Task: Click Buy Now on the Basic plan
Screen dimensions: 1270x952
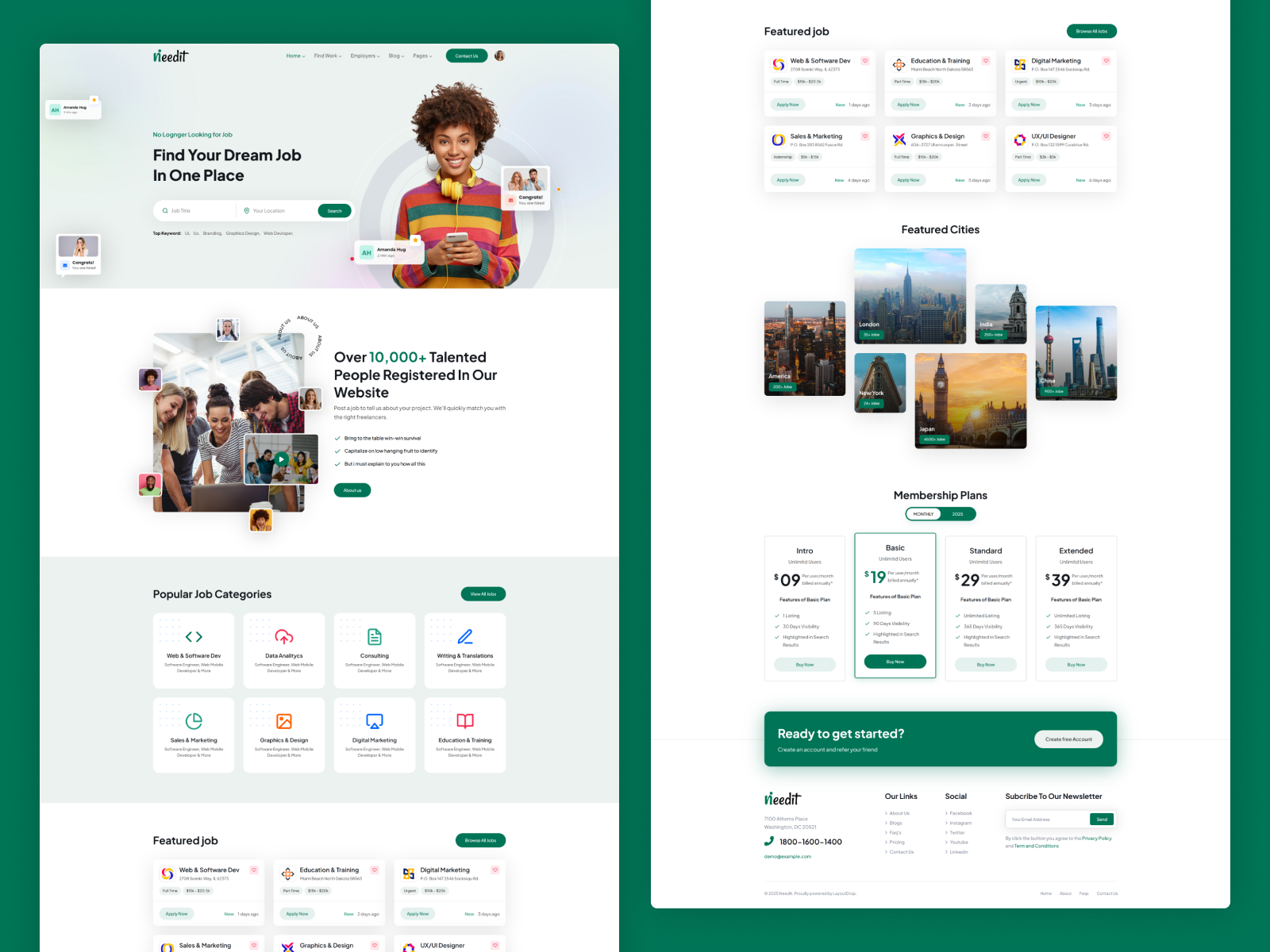Action: tap(895, 662)
